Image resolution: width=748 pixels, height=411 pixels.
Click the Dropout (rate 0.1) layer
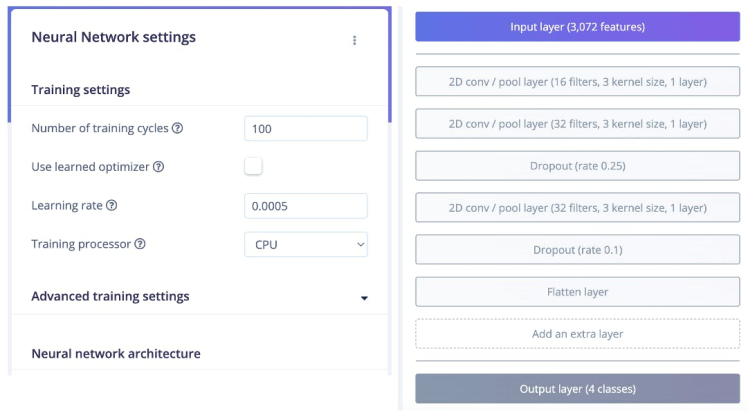pos(577,249)
